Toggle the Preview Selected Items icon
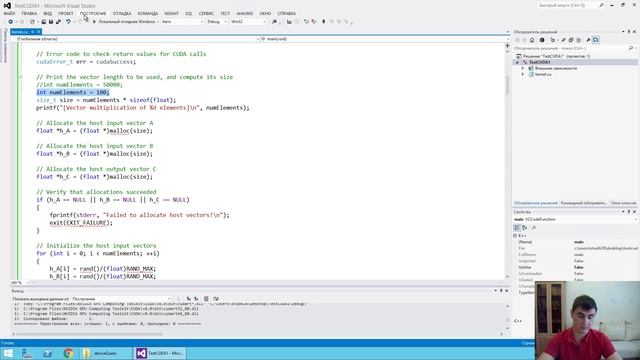This screenshot has height=360, width=640. coord(596,40)
